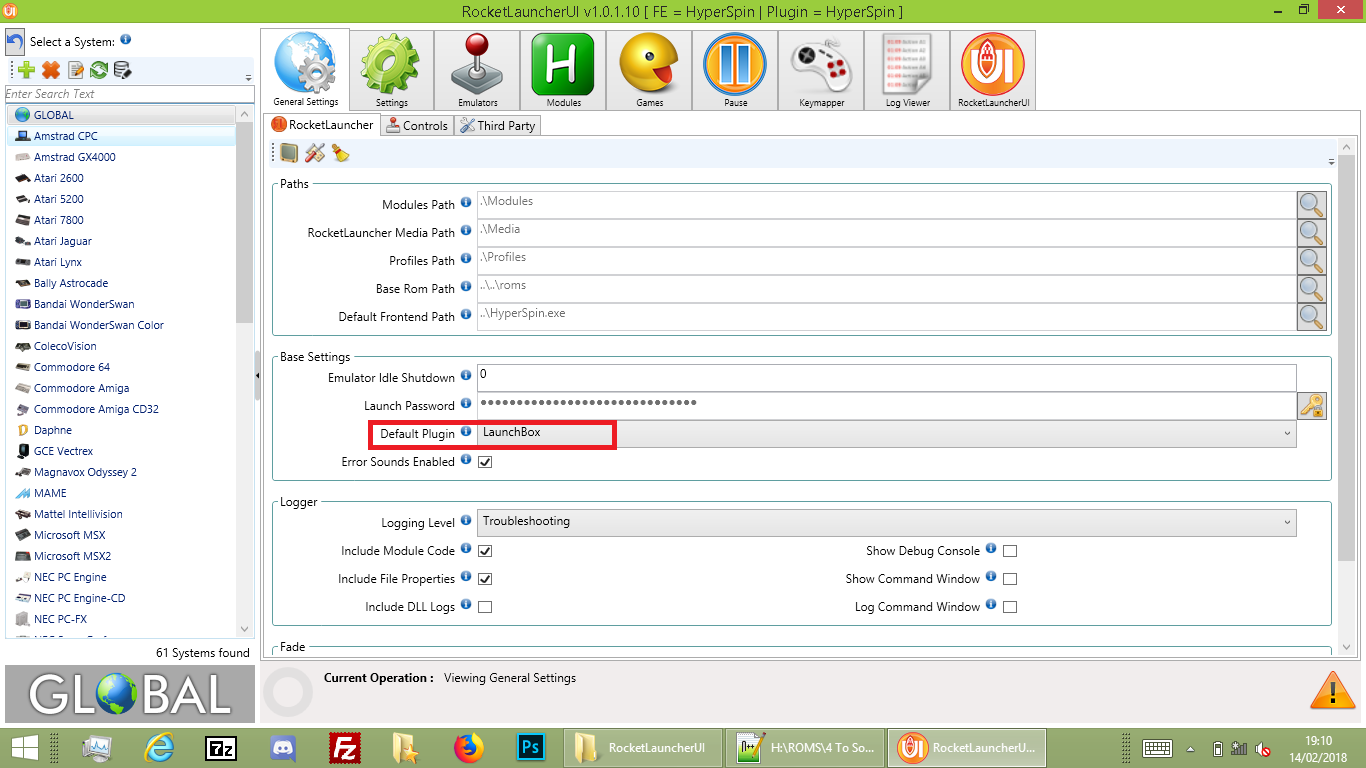Toggle Error Sounds Enabled checkbox
Viewport: 1366px width, 768px height.
pyautogui.click(x=485, y=462)
